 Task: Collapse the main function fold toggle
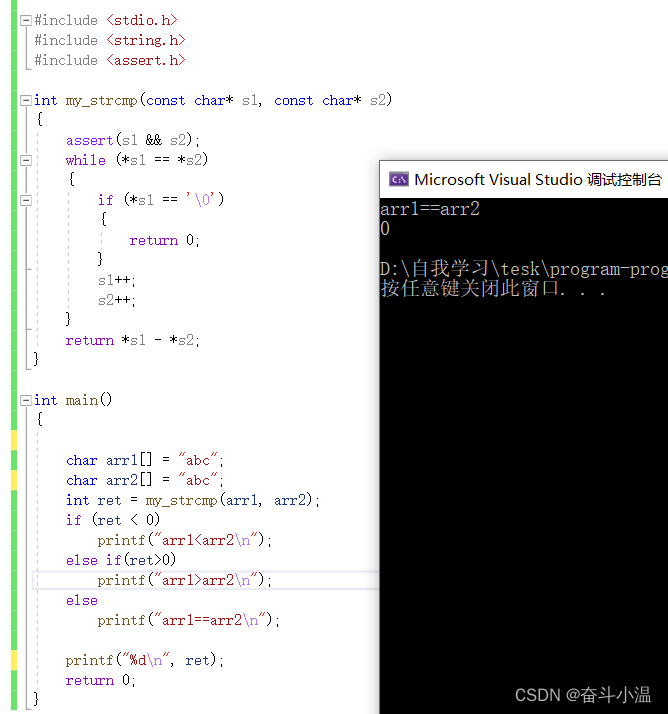click(x=25, y=401)
